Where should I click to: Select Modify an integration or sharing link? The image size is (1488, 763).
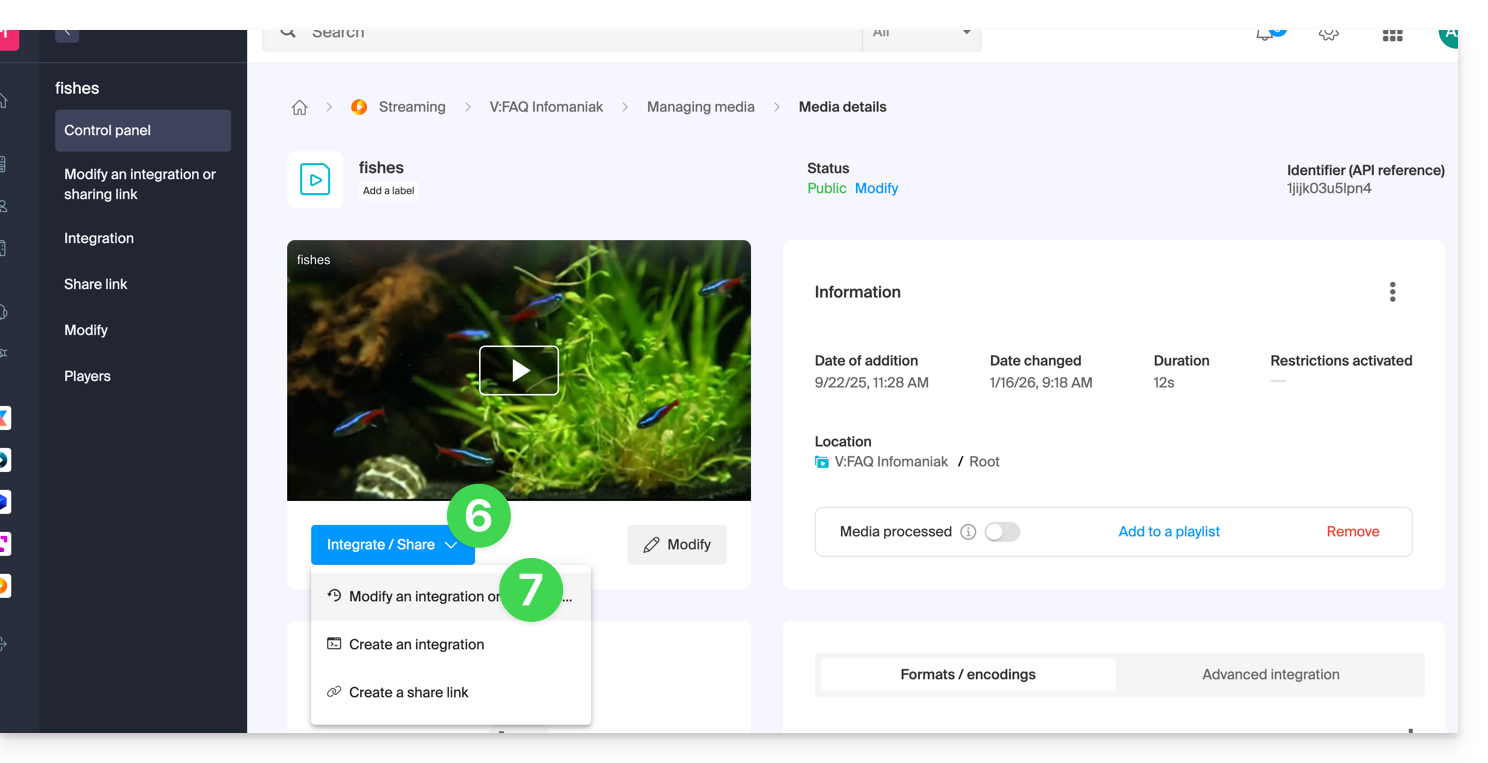[x=423, y=597]
